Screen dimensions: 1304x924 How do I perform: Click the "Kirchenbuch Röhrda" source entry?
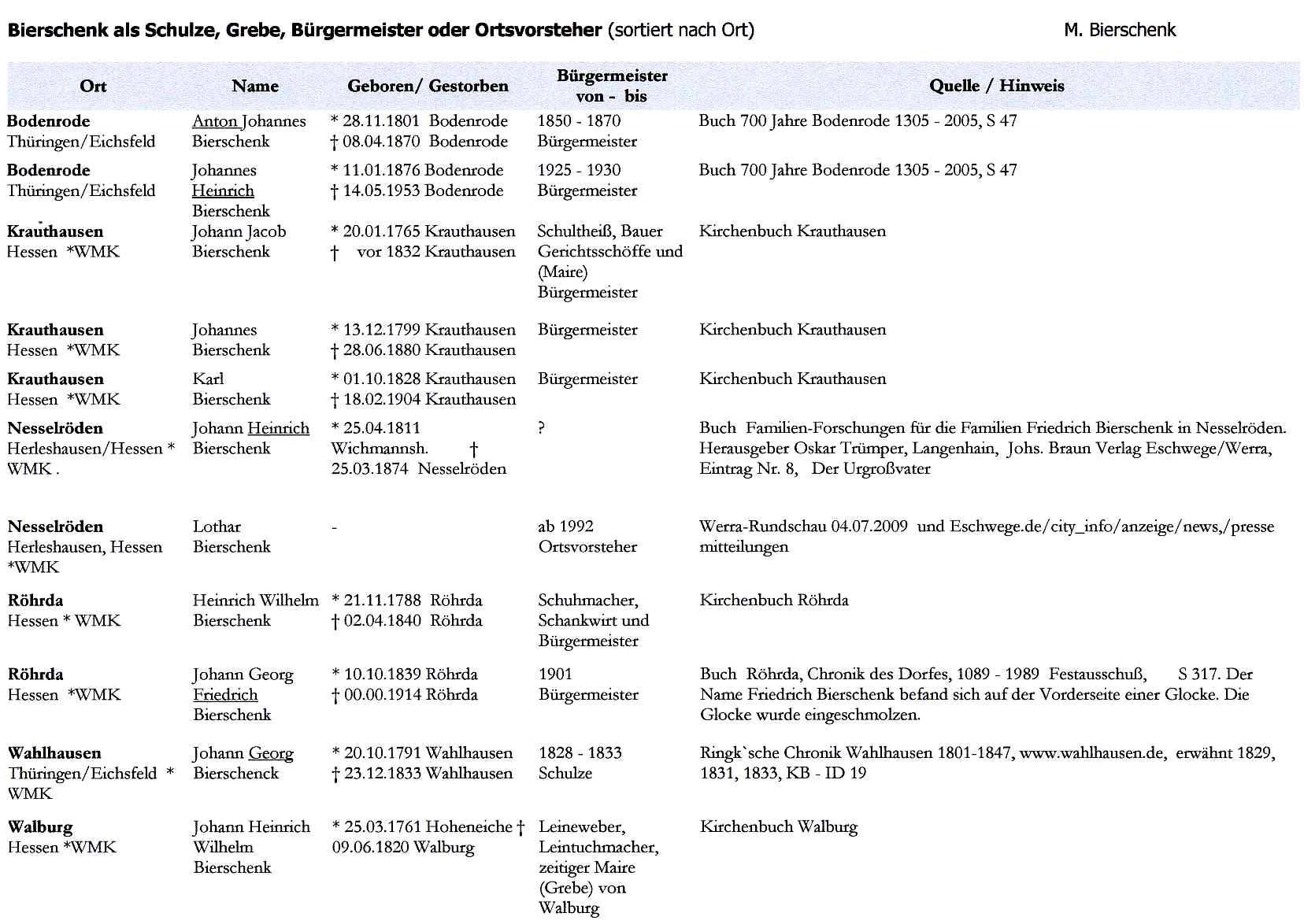[x=773, y=601]
